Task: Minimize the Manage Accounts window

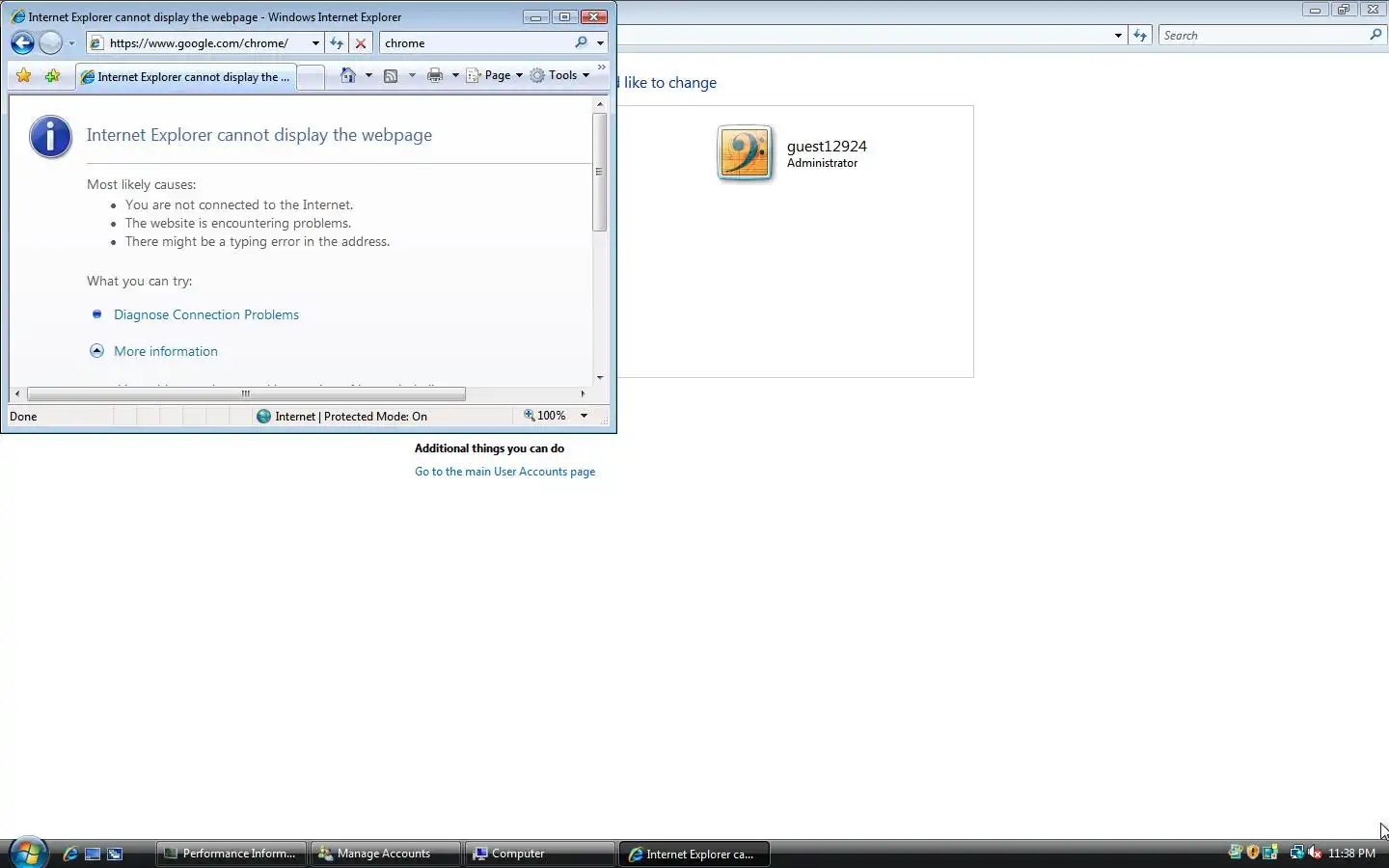Action: click(1315, 10)
